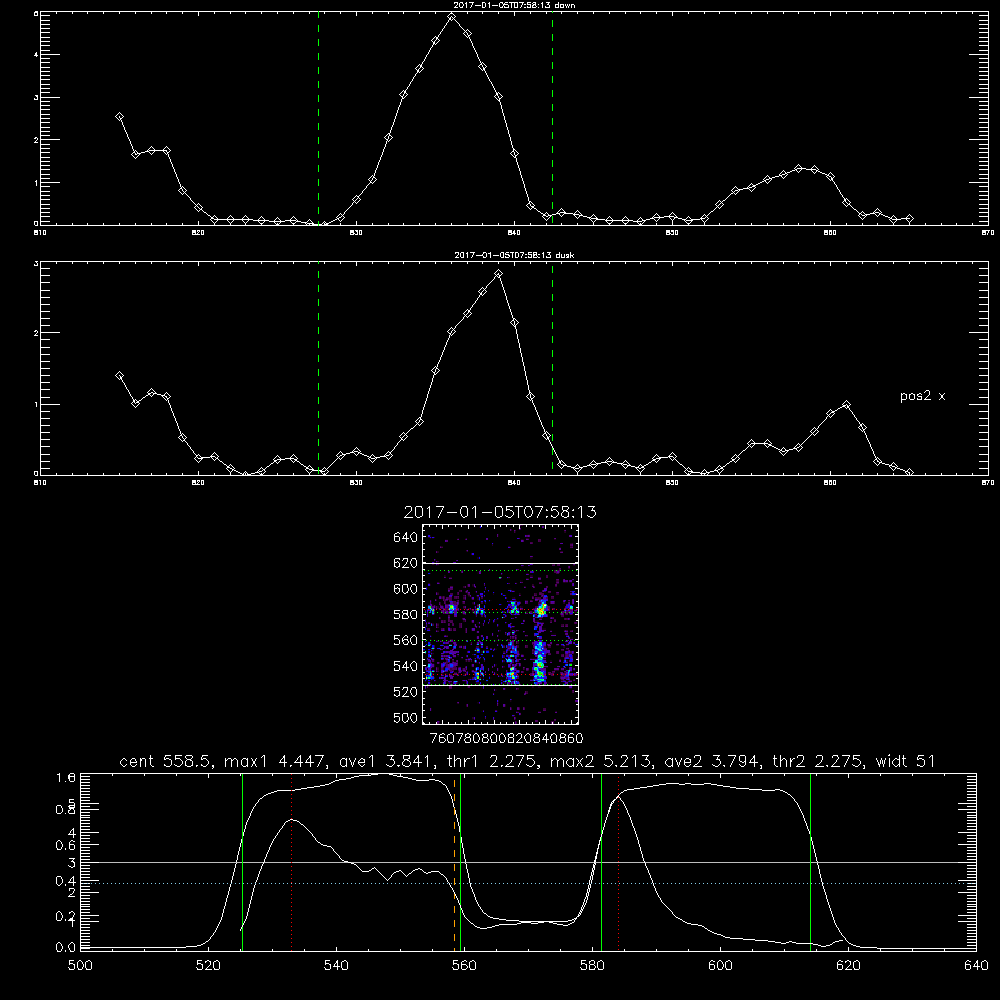Select first data diamond of dawn curve
This screenshot has height=1000, width=1000.
pos(119,117)
